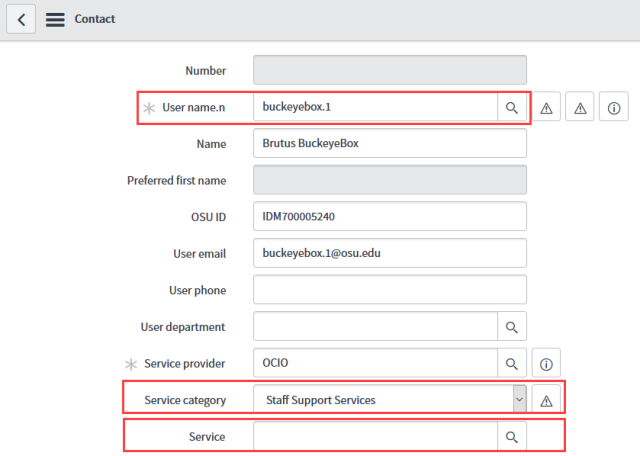Go back using the left chevron button
The width and height of the screenshot is (640, 456).
pos(21,19)
